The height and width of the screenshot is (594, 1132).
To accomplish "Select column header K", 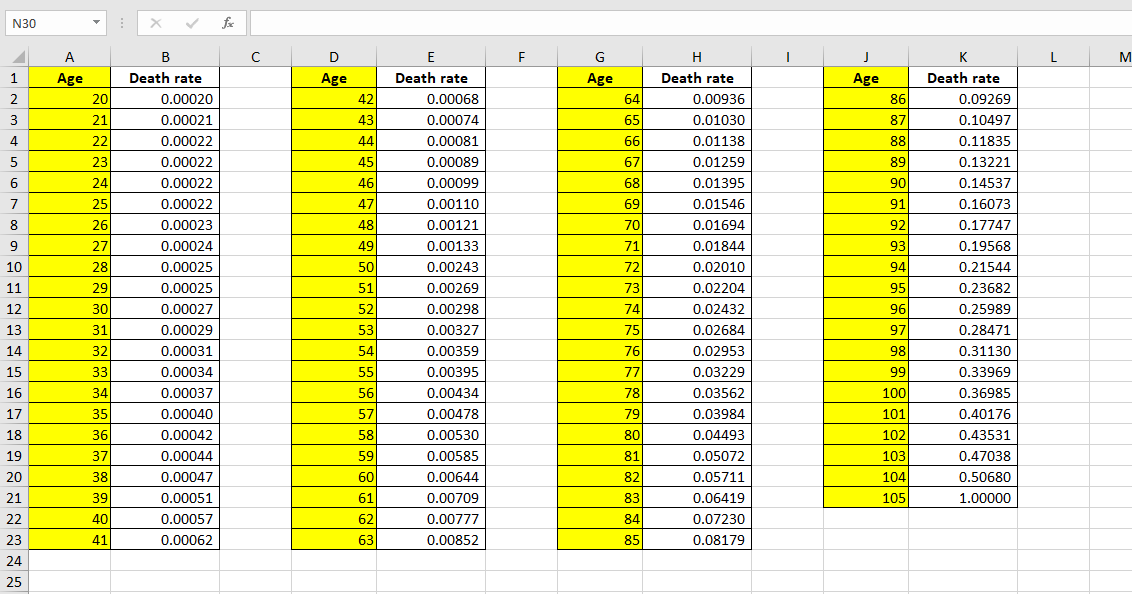I will click(x=963, y=57).
